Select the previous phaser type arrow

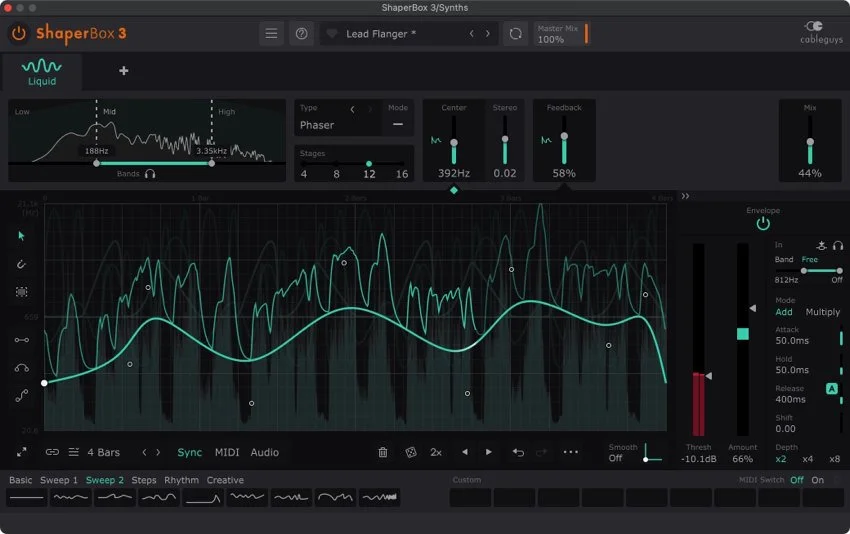tap(352, 110)
